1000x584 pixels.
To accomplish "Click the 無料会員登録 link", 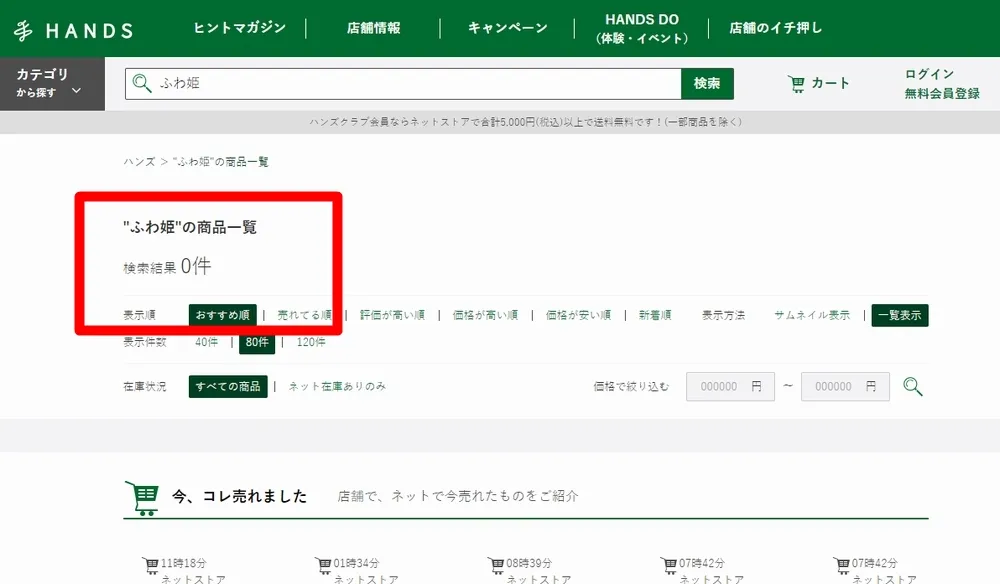I will (x=942, y=94).
